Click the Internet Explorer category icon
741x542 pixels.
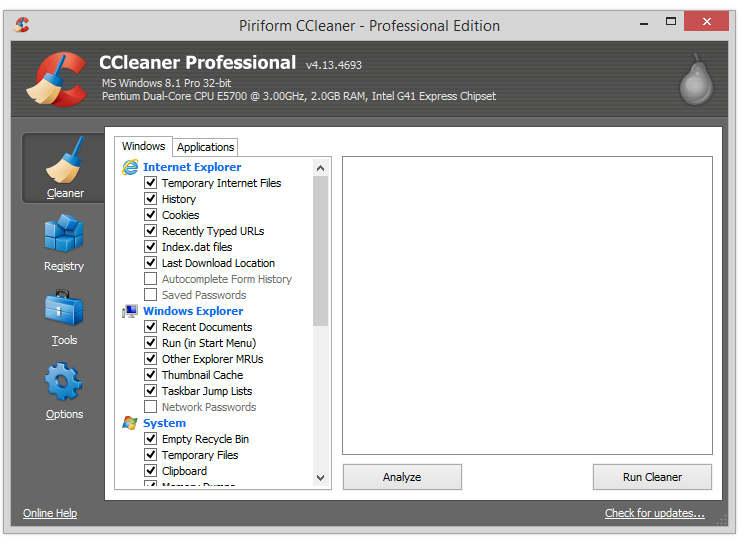click(x=130, y=167)
